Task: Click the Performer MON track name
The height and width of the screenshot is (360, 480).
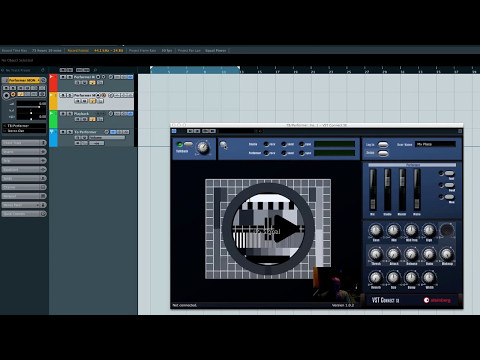Action: (x=23, y=80)
